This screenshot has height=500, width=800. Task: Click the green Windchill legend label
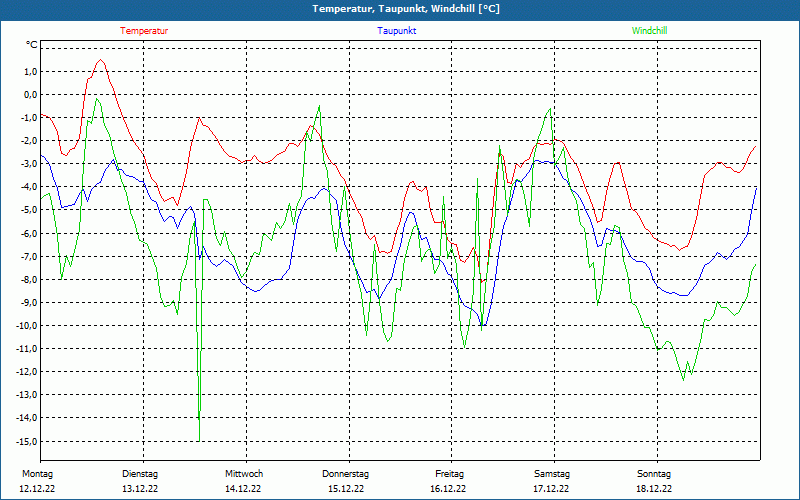pyautogui.click(x=649, y=31)
